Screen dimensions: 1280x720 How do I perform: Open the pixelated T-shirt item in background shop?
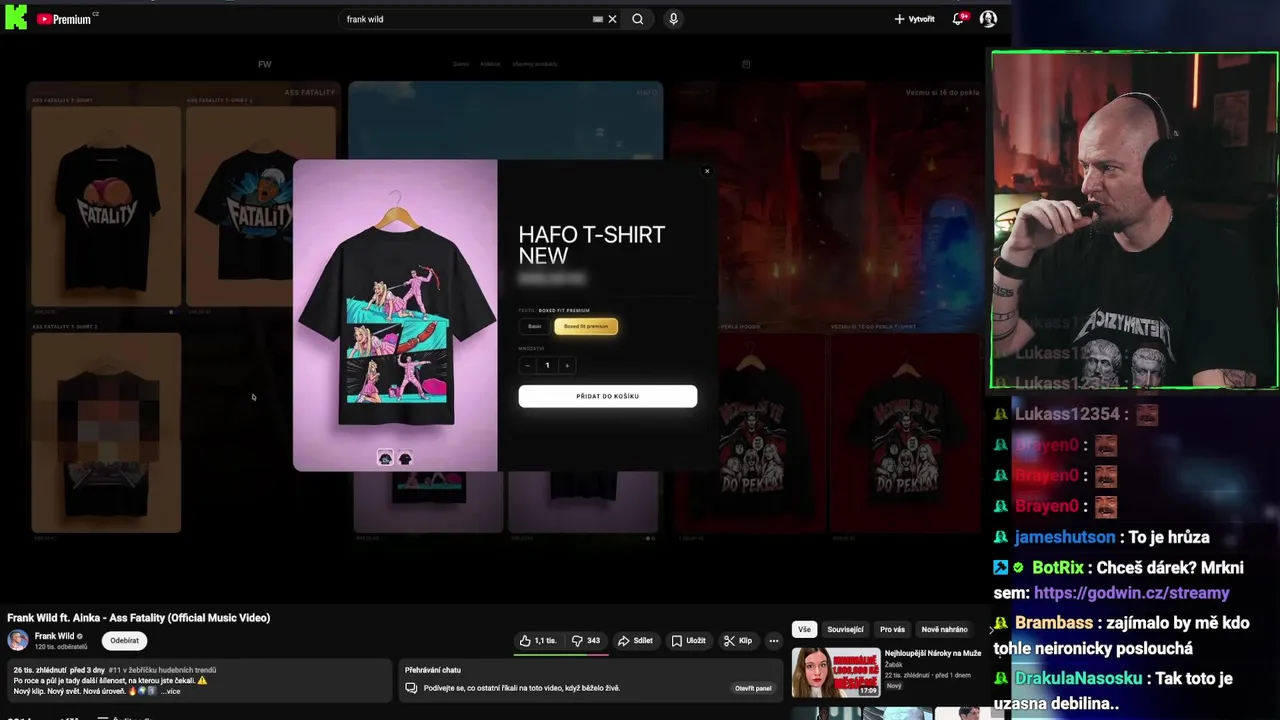point(106,432)
